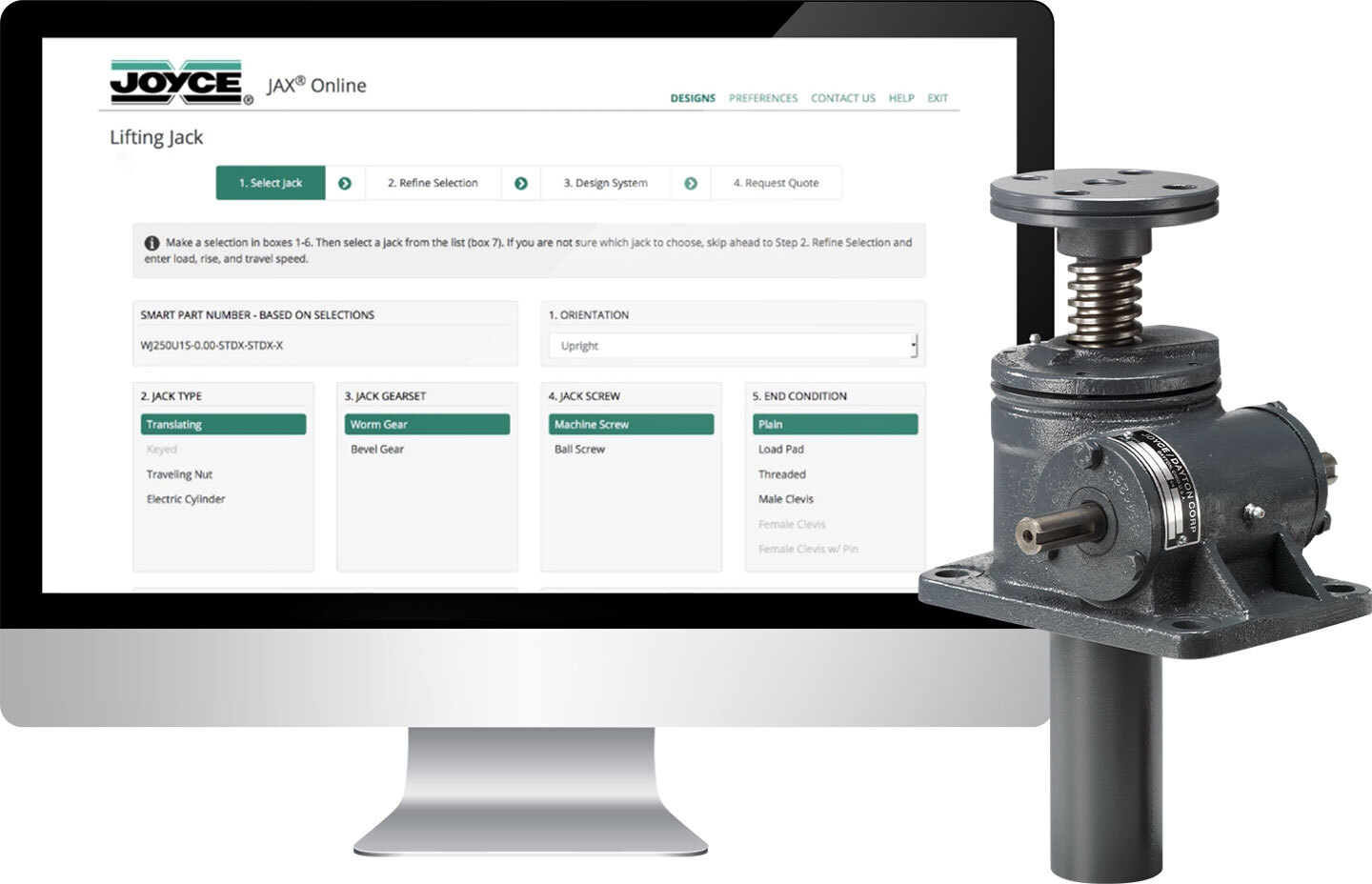
Task: Click the JAX Online title
Action: pos(316,85)
